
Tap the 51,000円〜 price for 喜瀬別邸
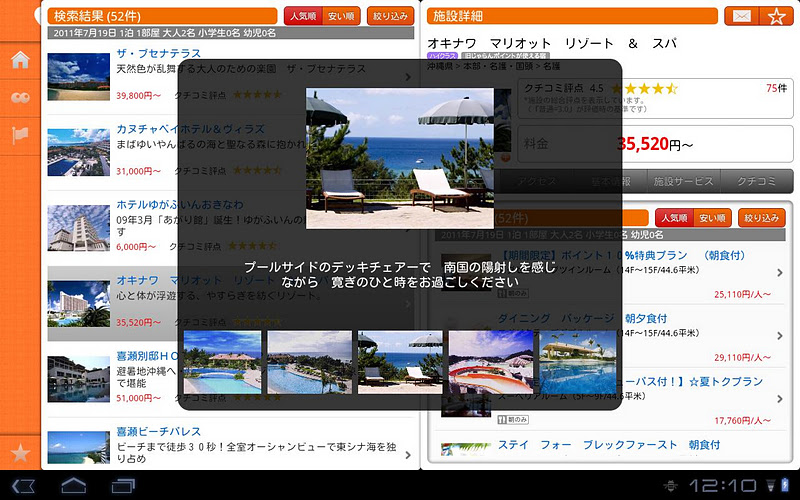(x=138, y=398)
